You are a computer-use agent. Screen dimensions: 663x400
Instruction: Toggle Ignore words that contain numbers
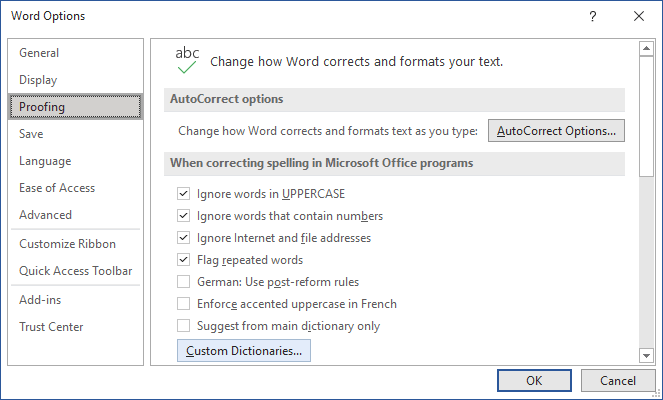coord(183,216)
